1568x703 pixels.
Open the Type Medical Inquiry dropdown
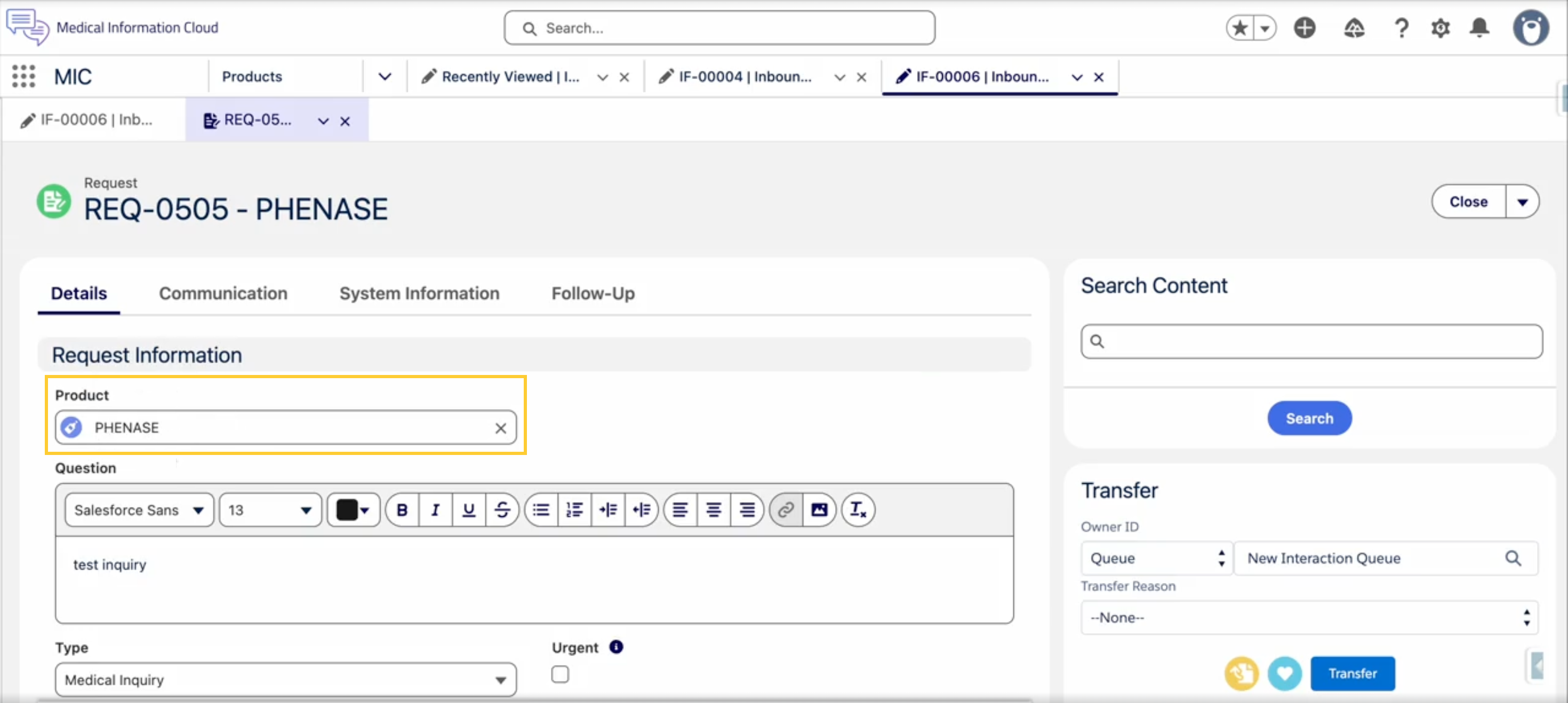[285, 680]
